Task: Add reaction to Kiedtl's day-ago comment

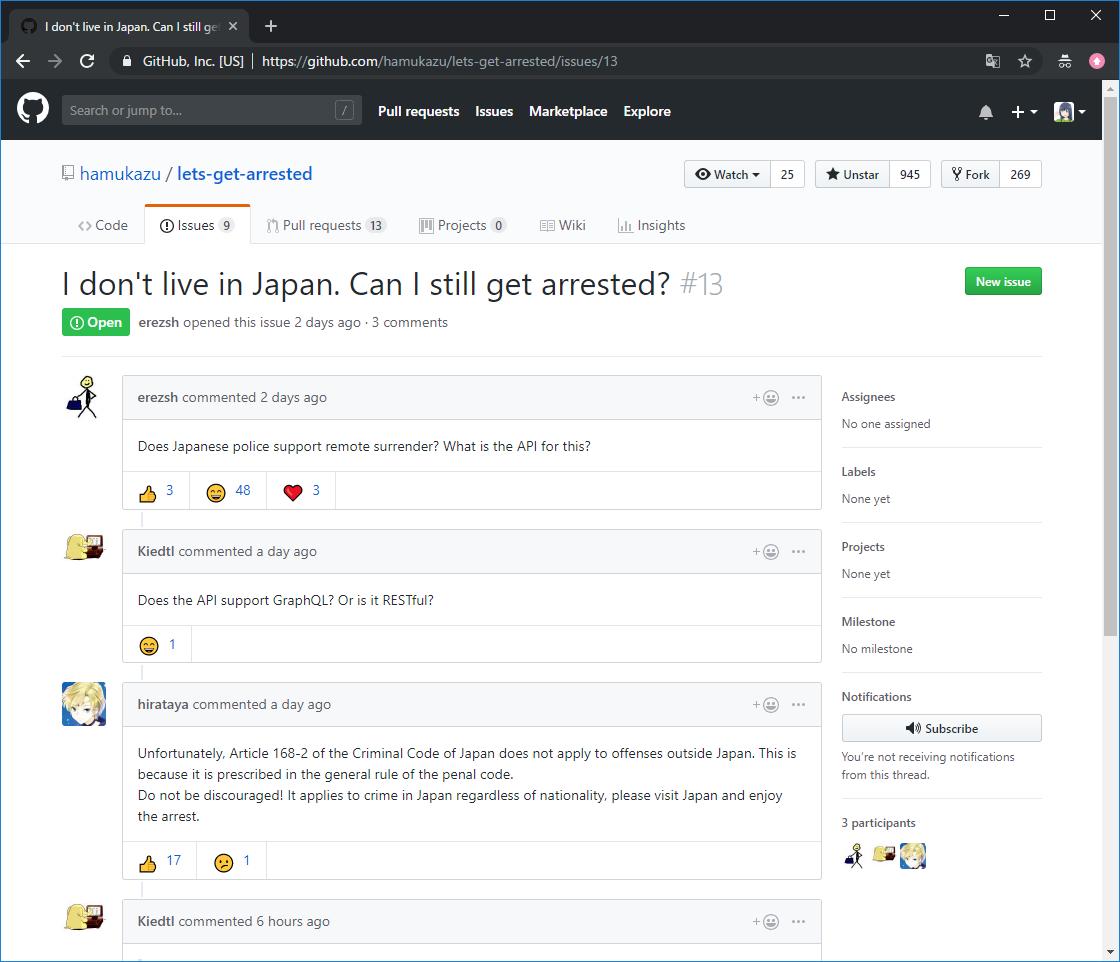Action: click(766, 552)
